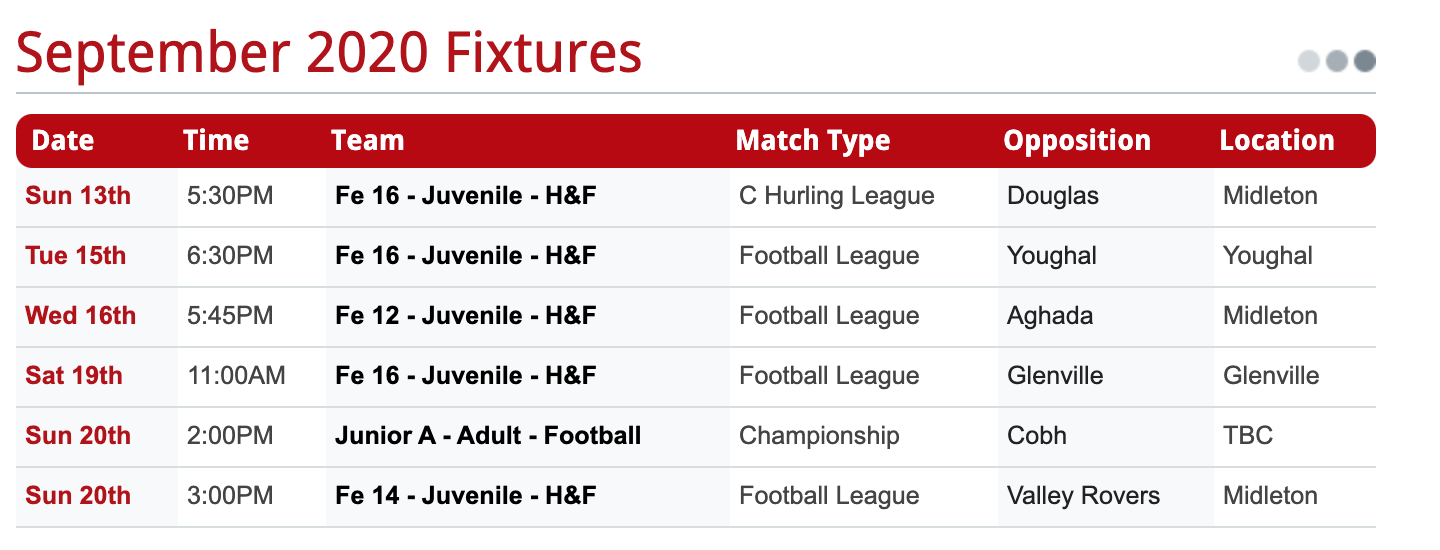The image size is (1440, 550).
Task: Click the C Hurling League match type
Action: 837,196
